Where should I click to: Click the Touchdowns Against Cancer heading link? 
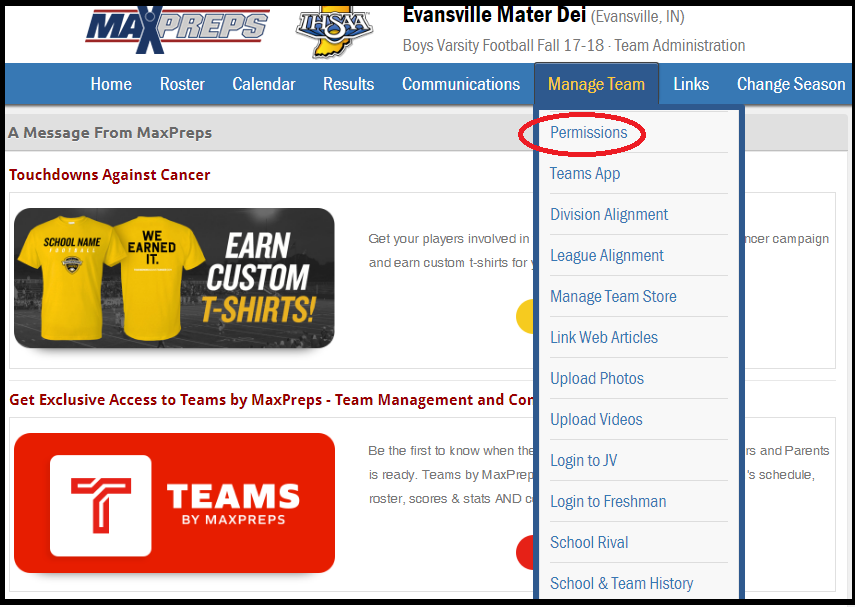click(x=110, y=175)
